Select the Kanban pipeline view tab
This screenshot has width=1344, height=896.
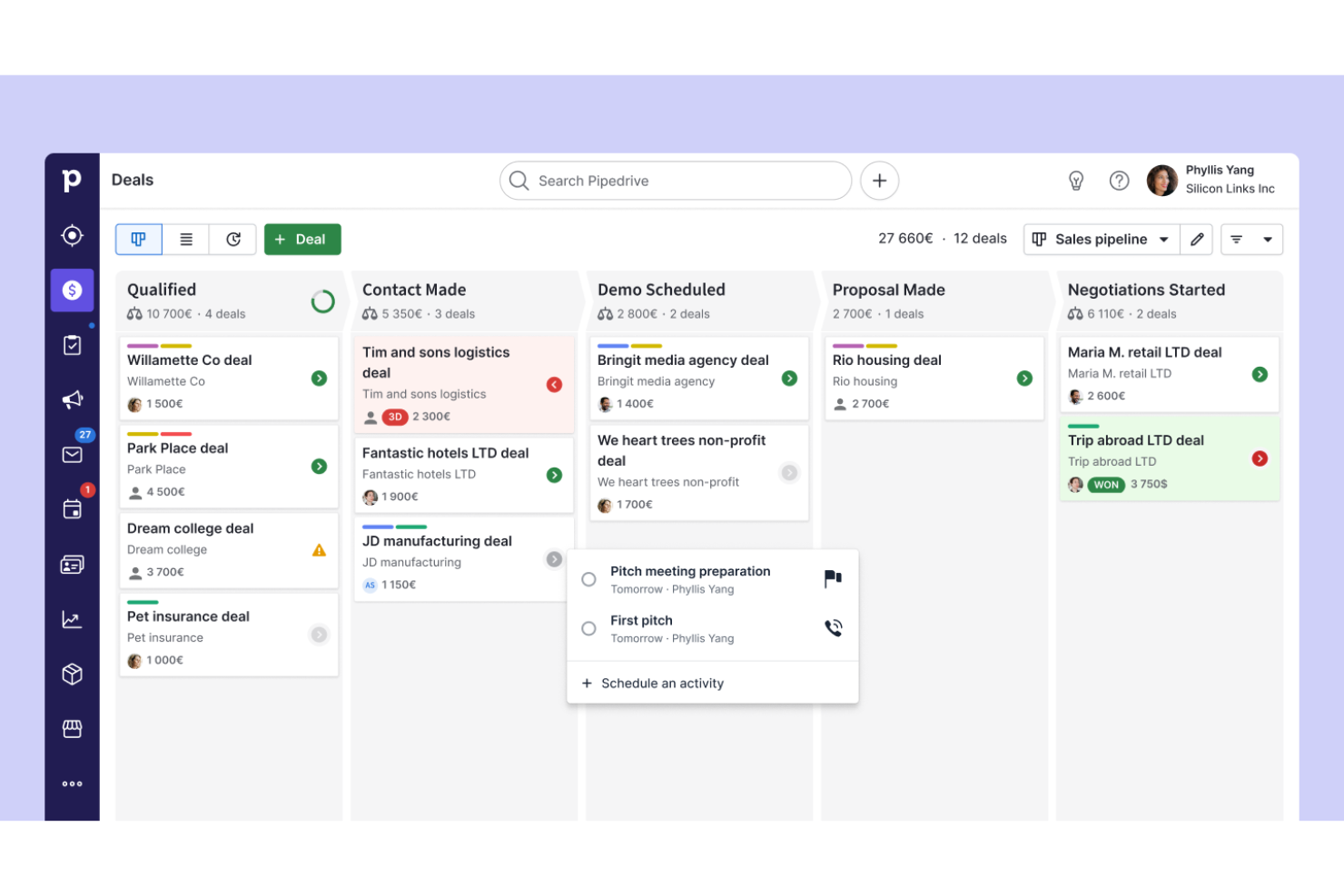138,239
